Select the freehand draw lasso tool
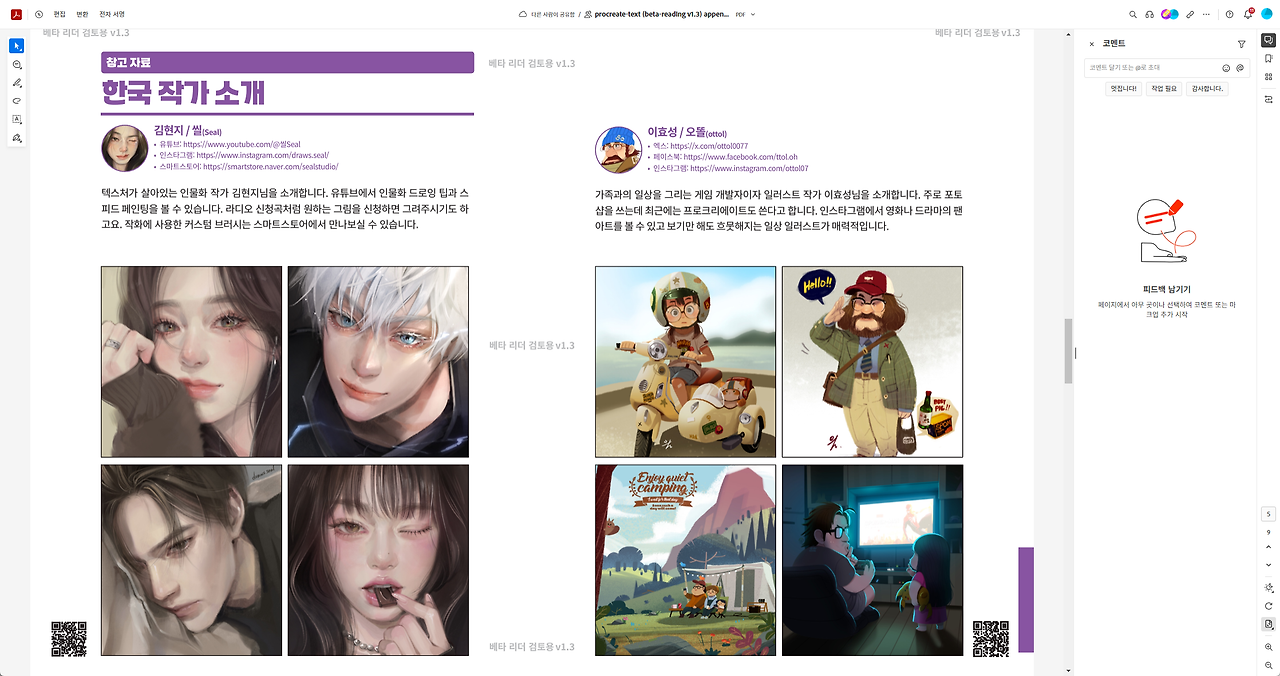The height and width of the screenshot is (676, 1280). 17,101
